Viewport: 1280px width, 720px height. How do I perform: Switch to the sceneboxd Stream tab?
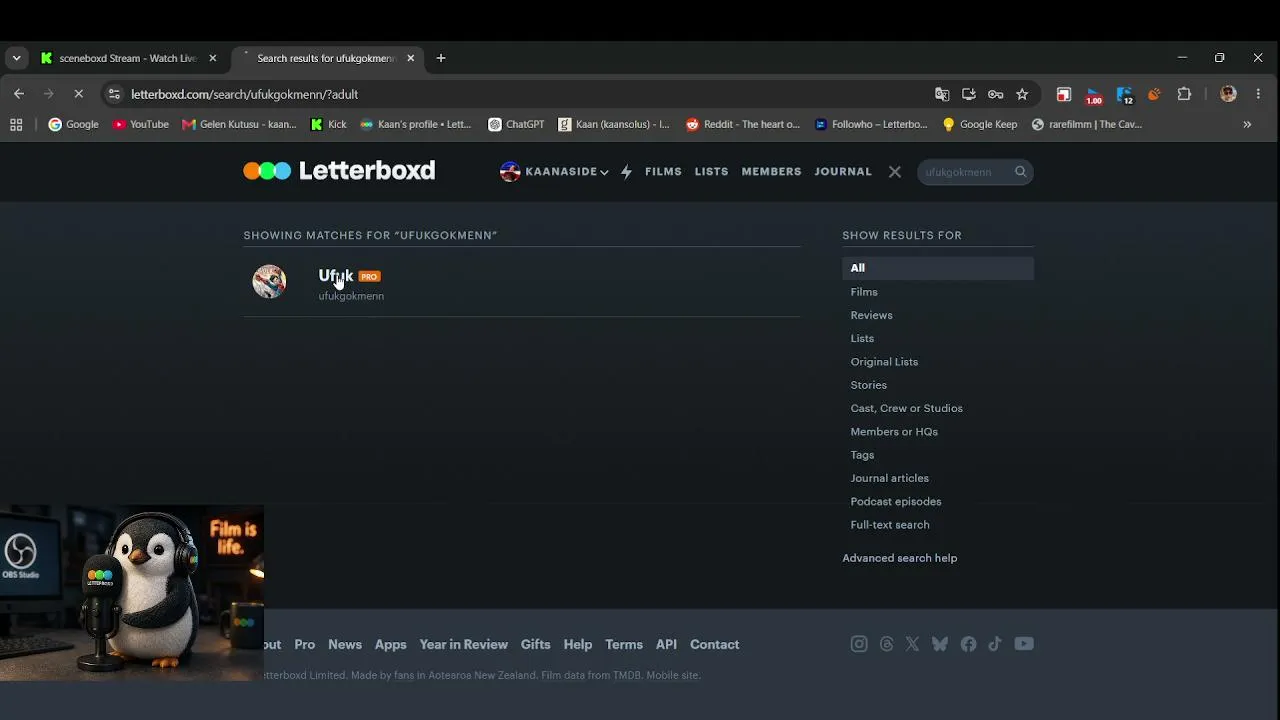click(128, 58)
